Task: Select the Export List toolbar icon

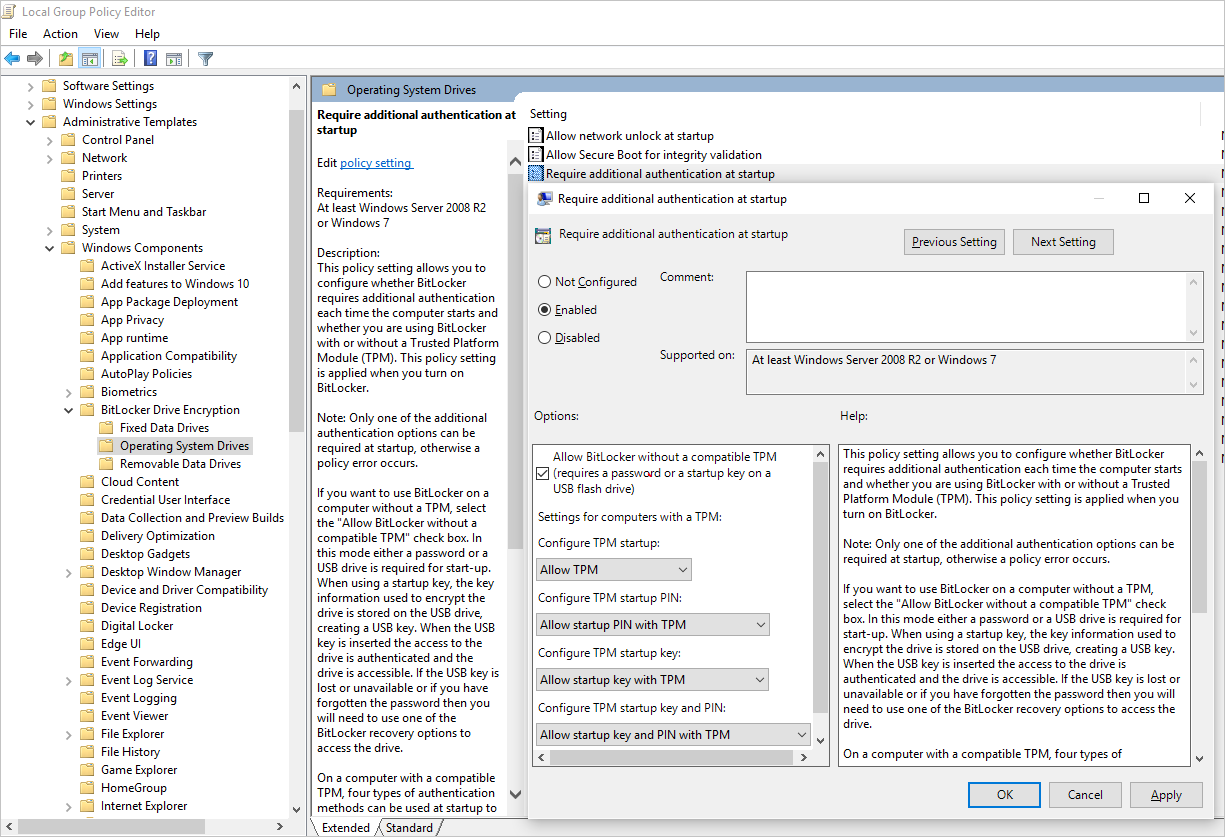Action: [119, 57]
